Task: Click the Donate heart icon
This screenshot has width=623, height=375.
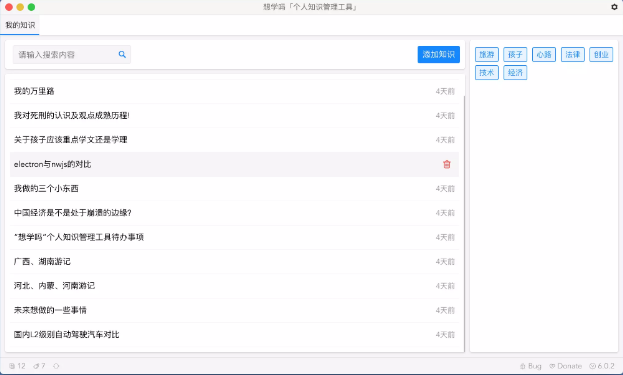Action: [x=552, y=366]
